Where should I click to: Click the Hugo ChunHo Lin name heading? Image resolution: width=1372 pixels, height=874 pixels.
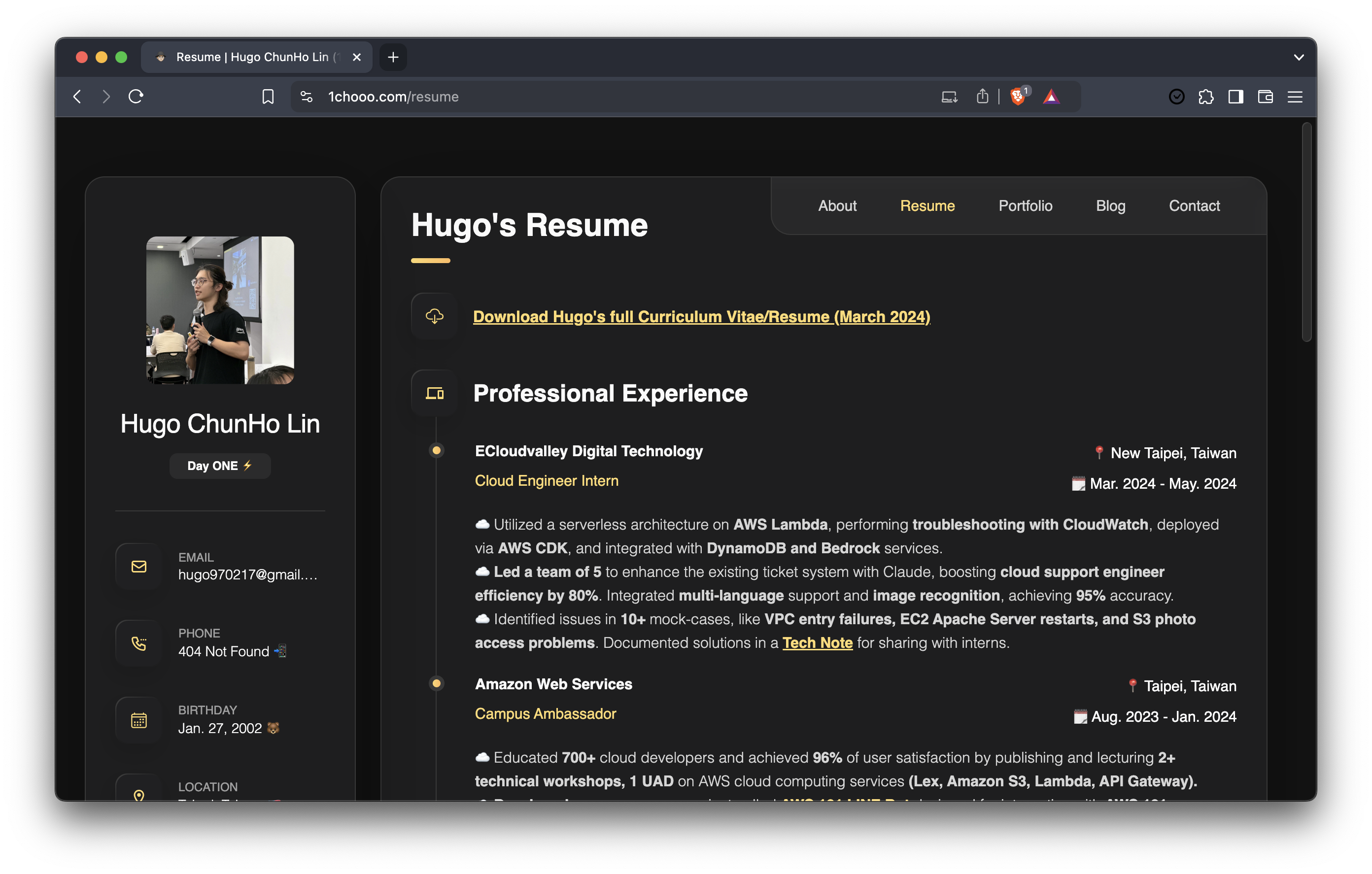click(x=220, y=423)
